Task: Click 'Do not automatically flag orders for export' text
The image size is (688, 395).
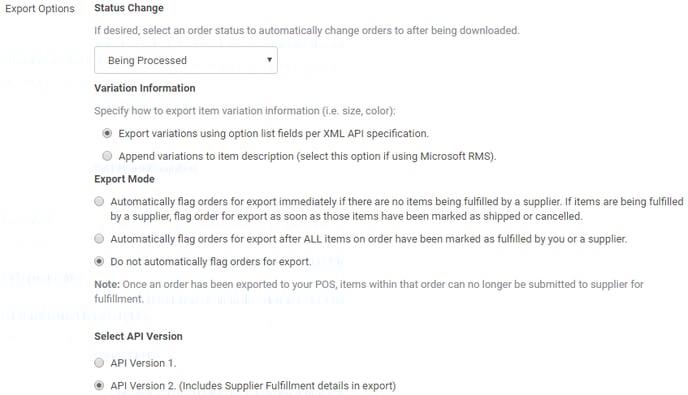Action: (x=211, y=262)
